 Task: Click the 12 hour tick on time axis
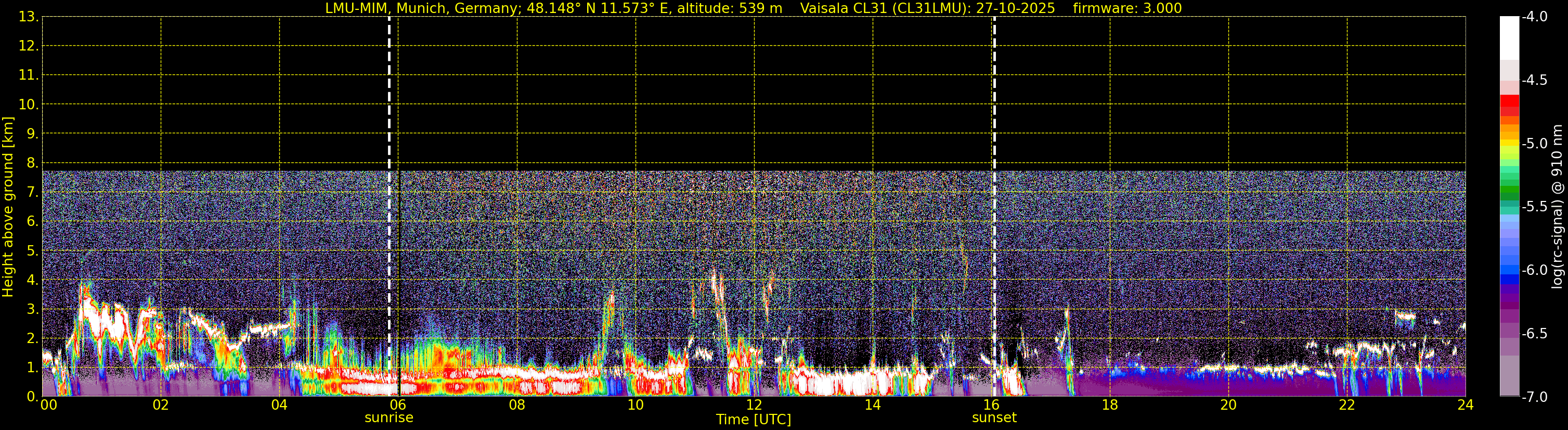754,405
